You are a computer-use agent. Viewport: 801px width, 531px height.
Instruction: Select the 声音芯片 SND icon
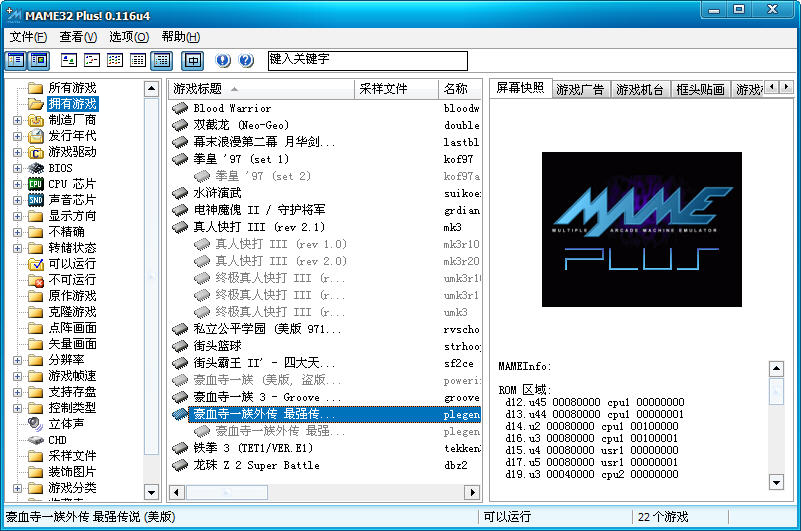pos(36,200)
